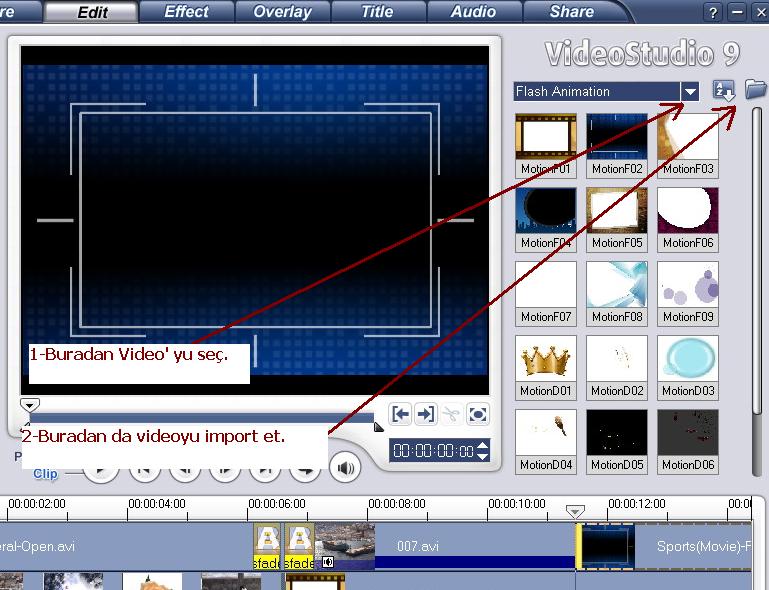
Task: Choose the MotionF04 animation
Action: [x=546, y=219]
